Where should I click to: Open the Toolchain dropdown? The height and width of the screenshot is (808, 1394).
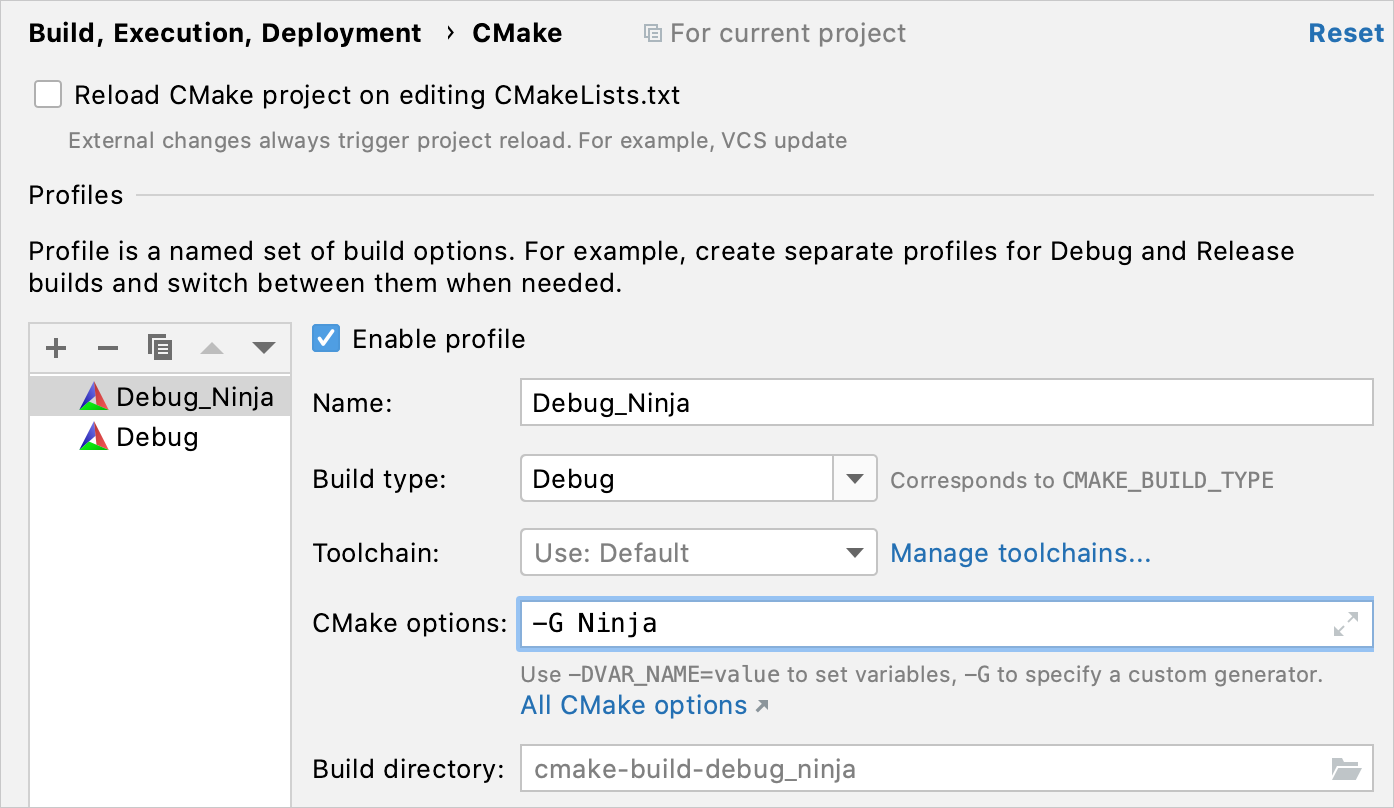[x=854, y=553]
